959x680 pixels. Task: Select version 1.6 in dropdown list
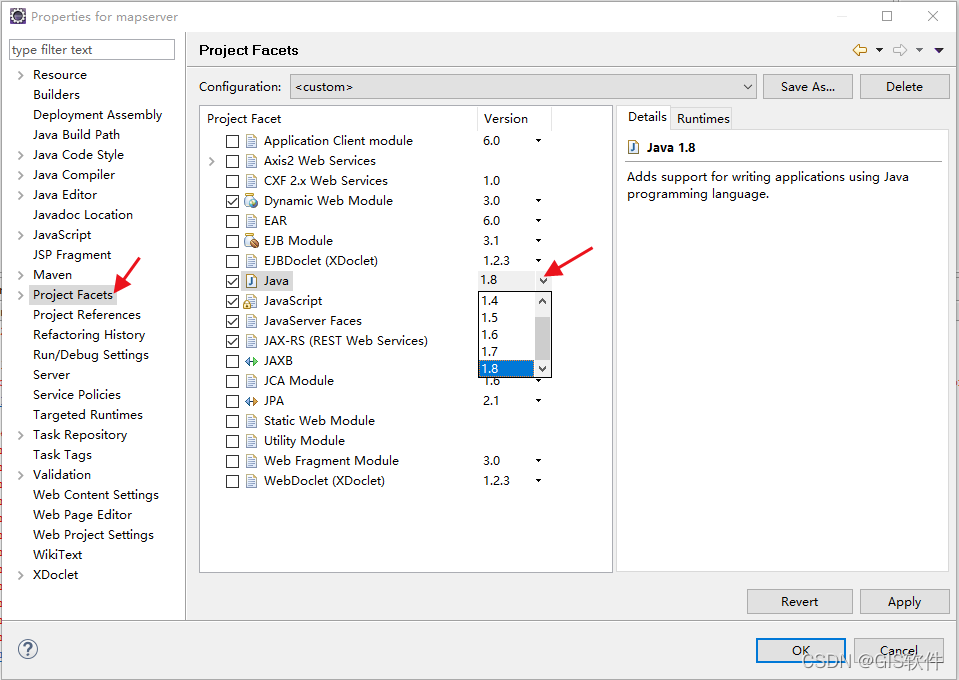[x=506, y=334]
